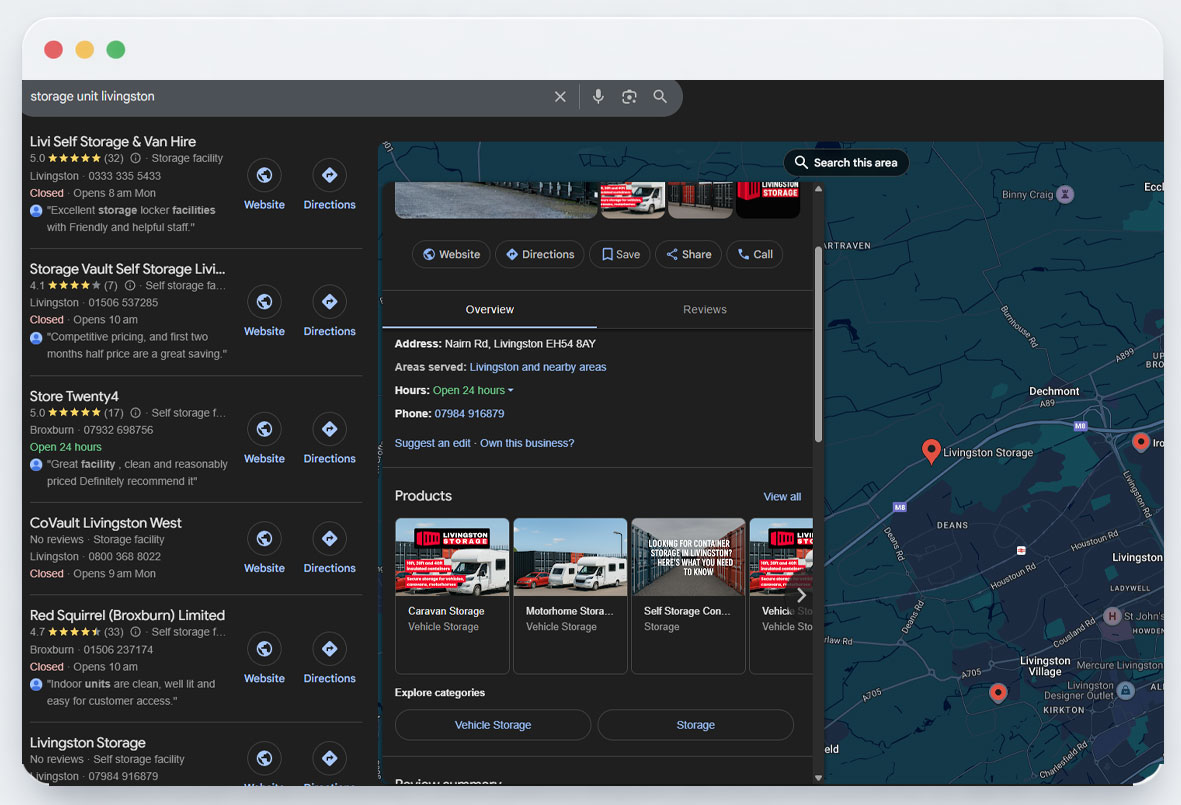Click the magnifier search icon in search bar
The width and height of the screenshot is (1181, 805).
pyautogui.click(x=660, y=97)
